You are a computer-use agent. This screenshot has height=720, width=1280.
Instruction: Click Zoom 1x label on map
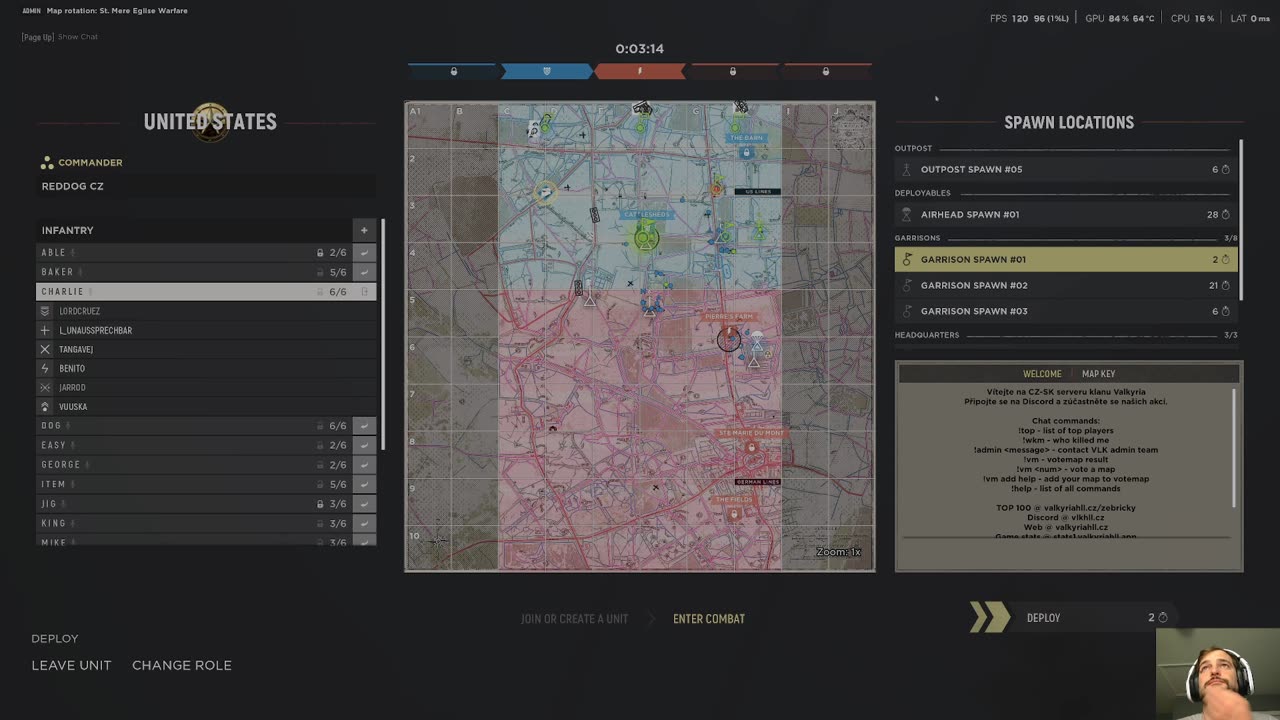[x=838, y=552]
